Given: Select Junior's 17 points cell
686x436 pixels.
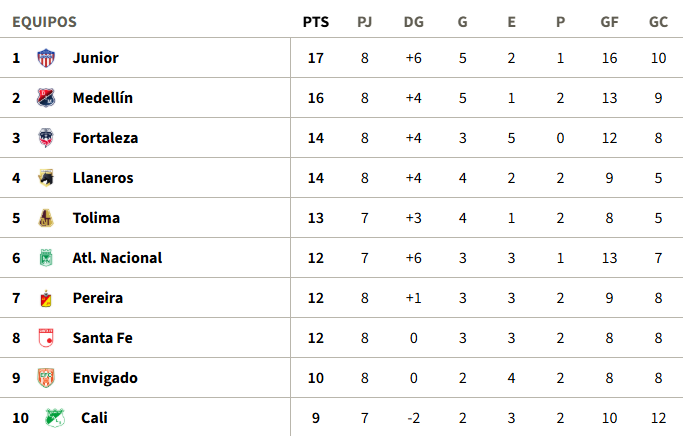Looking at the screenshot, I should 315,58.
